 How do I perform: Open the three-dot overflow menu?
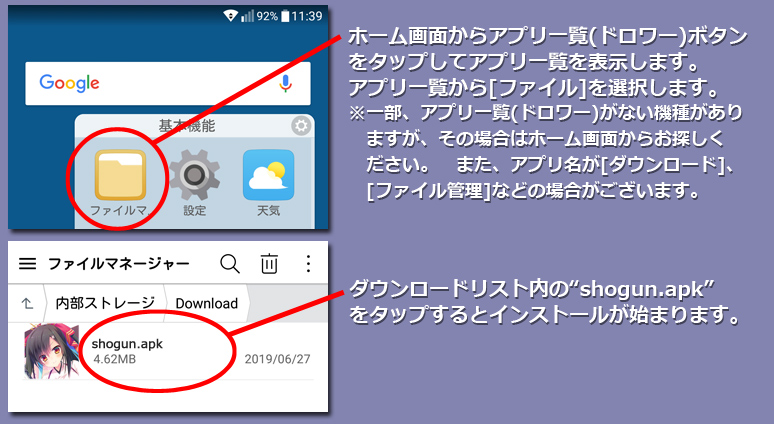[308, 264]
